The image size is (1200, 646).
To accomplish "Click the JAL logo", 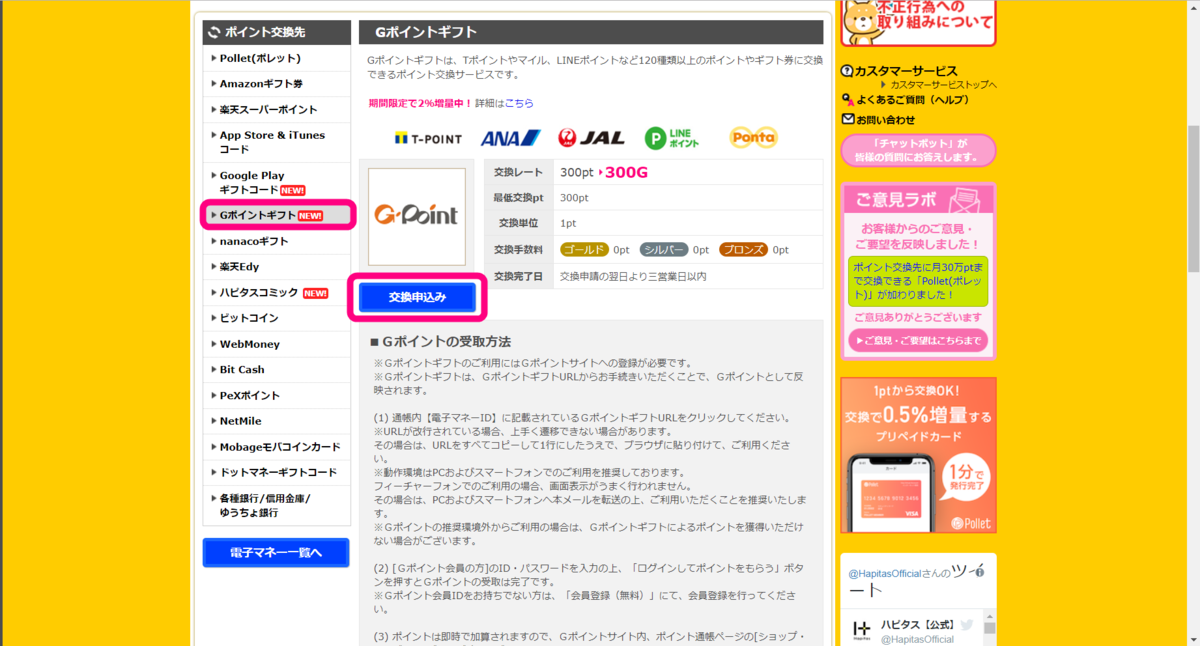I will pos(591,138).
